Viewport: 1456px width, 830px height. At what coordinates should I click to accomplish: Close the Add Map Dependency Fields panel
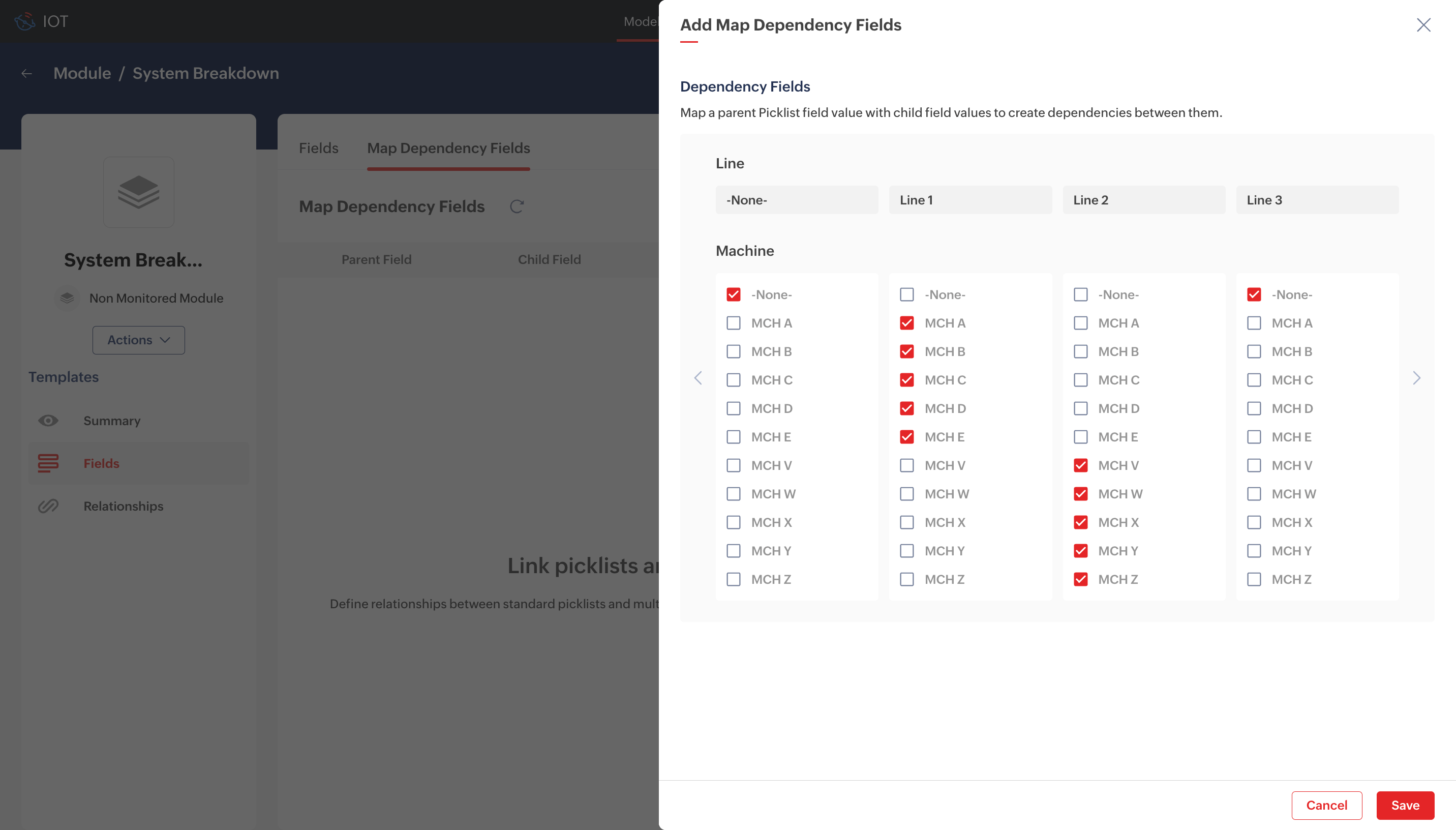coord(1423,25)
